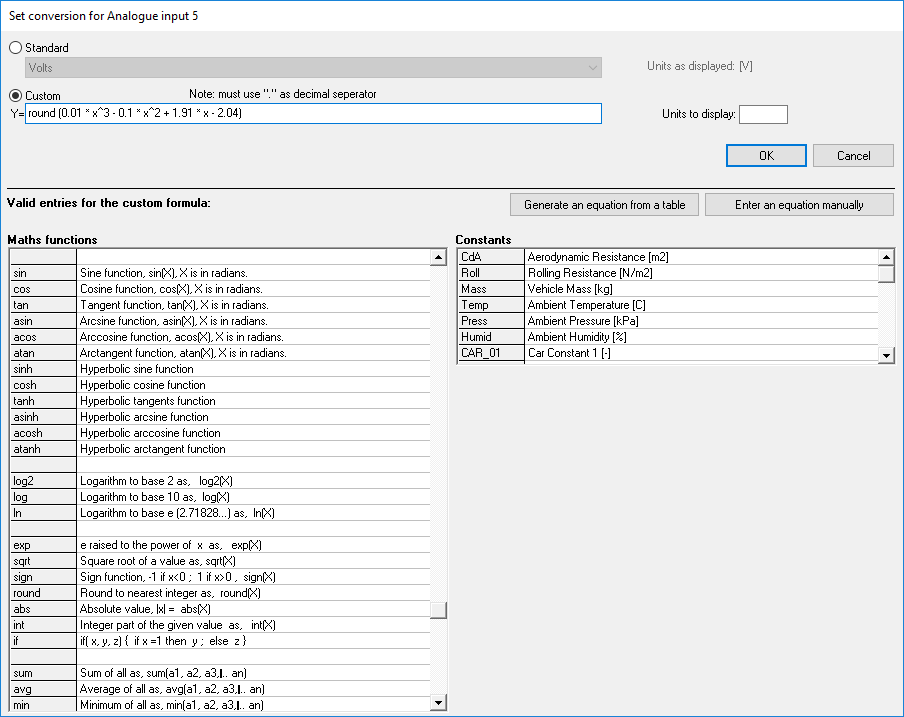This screenshot has width=904, height=717.
Task: Click Generate an equation from a table
Action: click(x=604, y=205)
